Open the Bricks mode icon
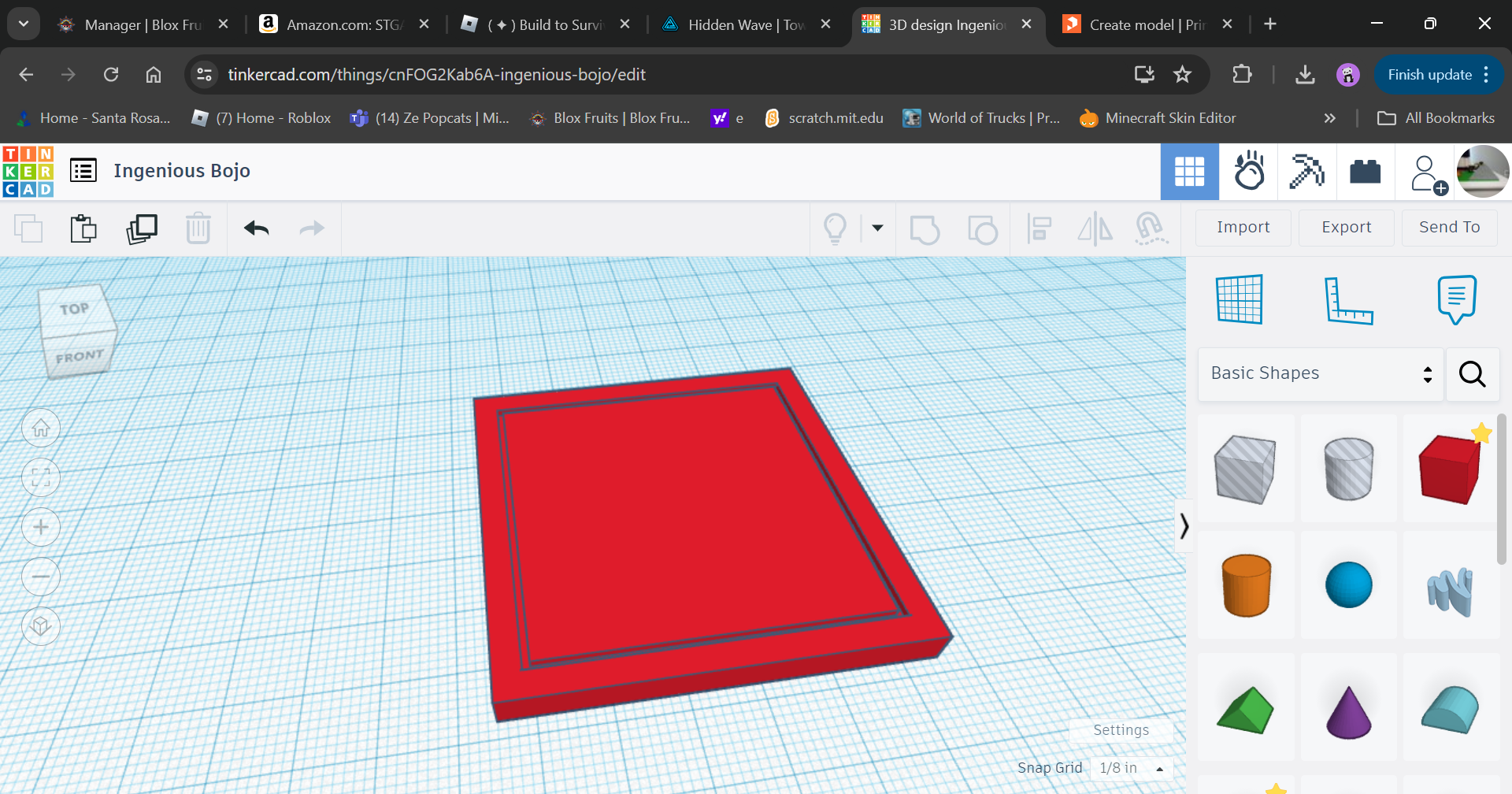1512x794 pixels. pyautogui.click(x=1366, y=172)
